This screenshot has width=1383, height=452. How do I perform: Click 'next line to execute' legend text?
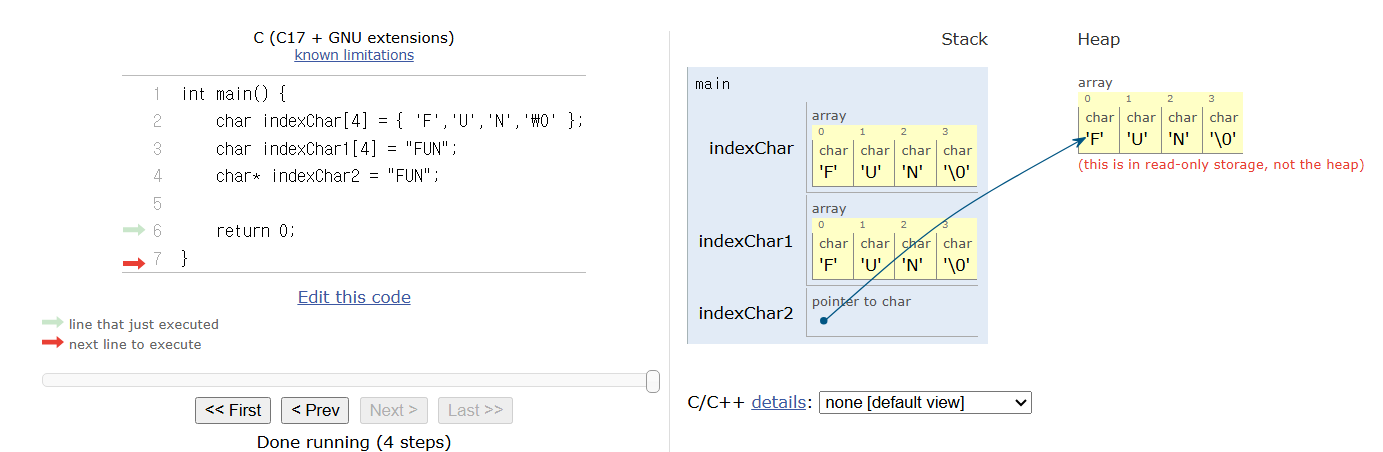[x=135, y=344]
